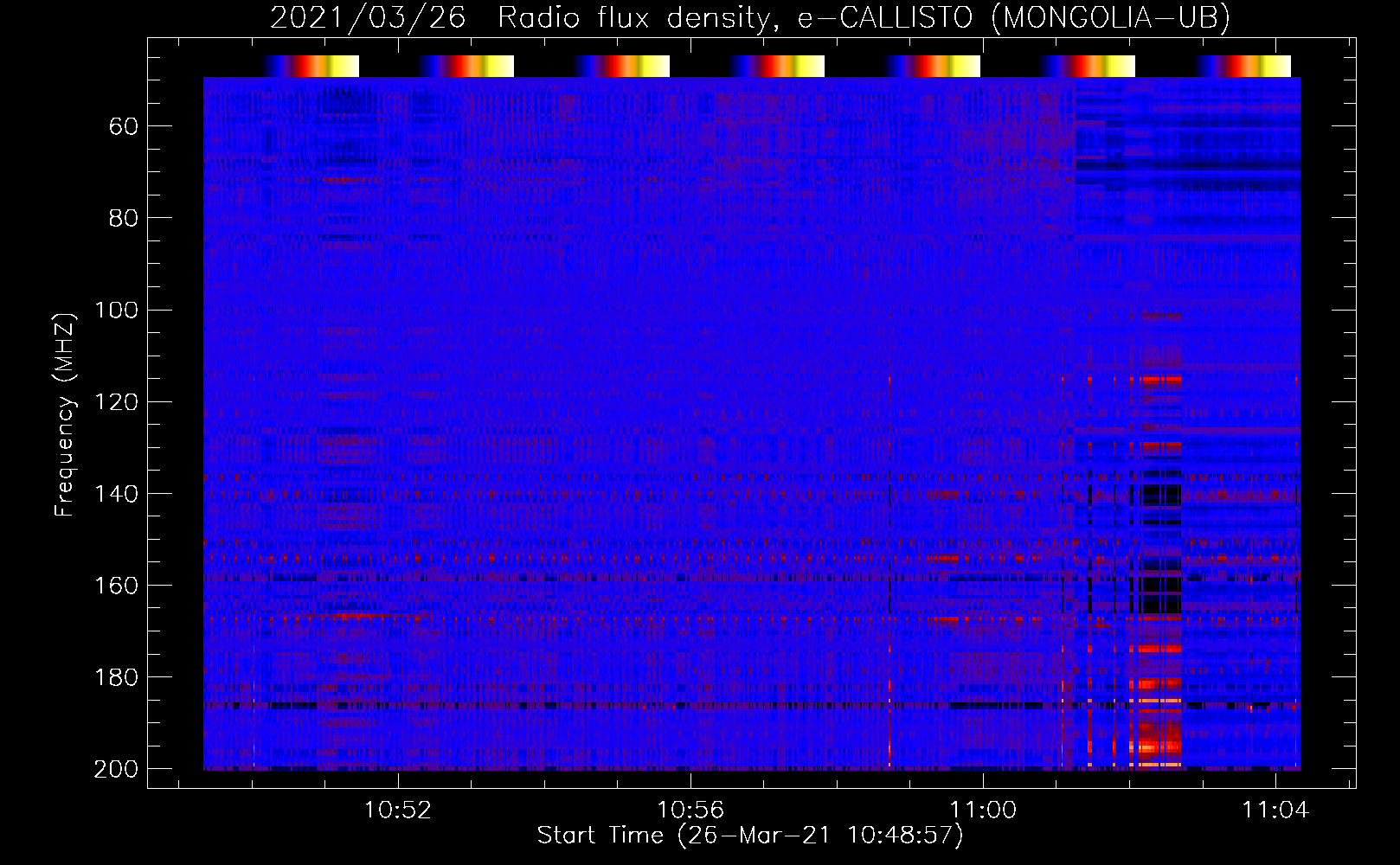Click the 10:52 time tick label
The height and width of the screenshot is (865, 1400).
(397, 811)
